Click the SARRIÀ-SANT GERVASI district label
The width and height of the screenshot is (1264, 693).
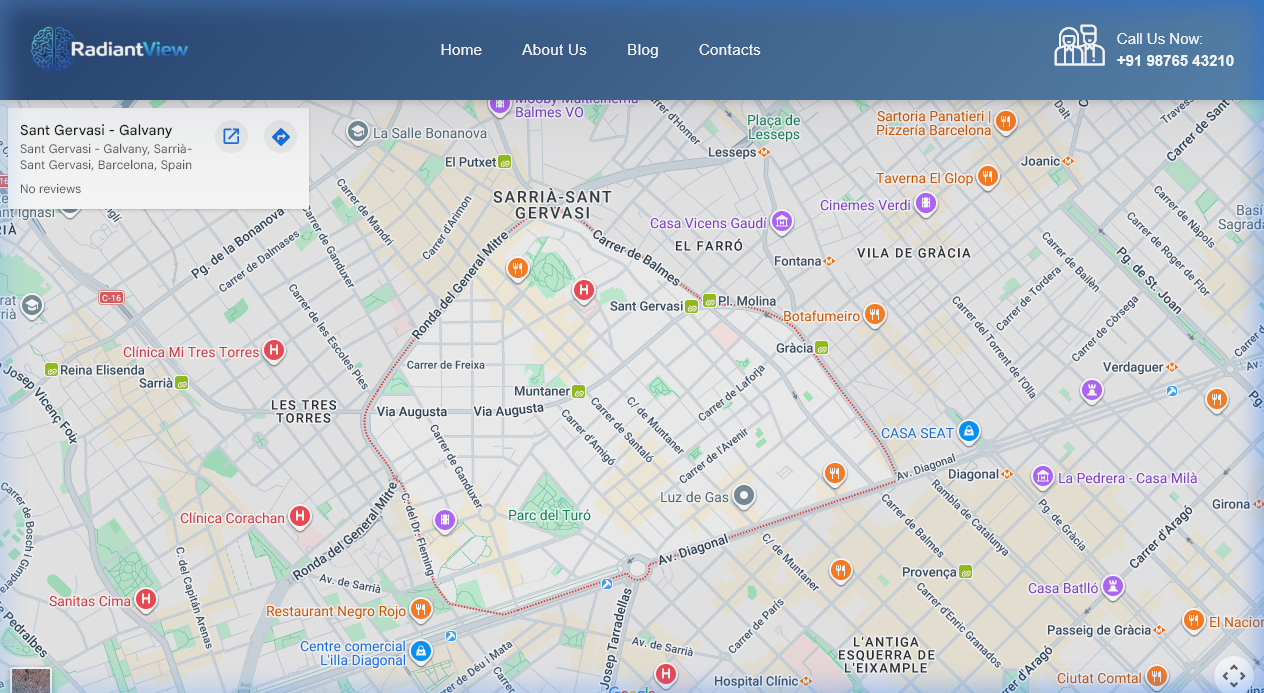[553, 205]
